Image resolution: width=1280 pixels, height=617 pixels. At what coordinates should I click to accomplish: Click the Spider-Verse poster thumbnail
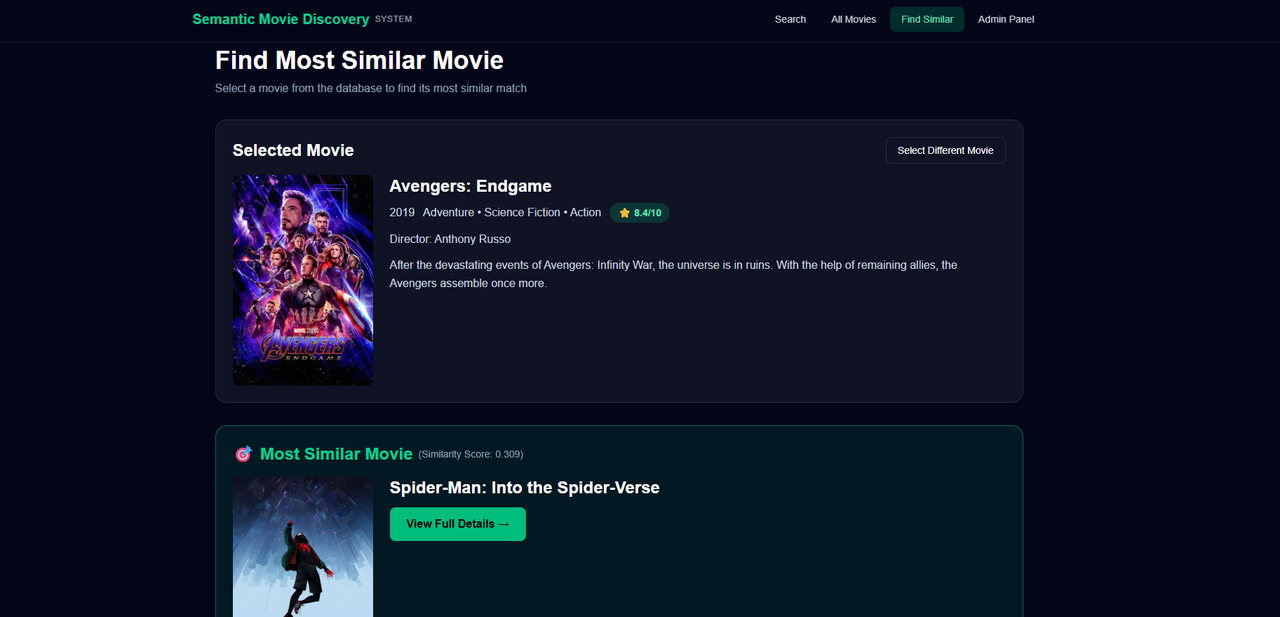[303, 546]
